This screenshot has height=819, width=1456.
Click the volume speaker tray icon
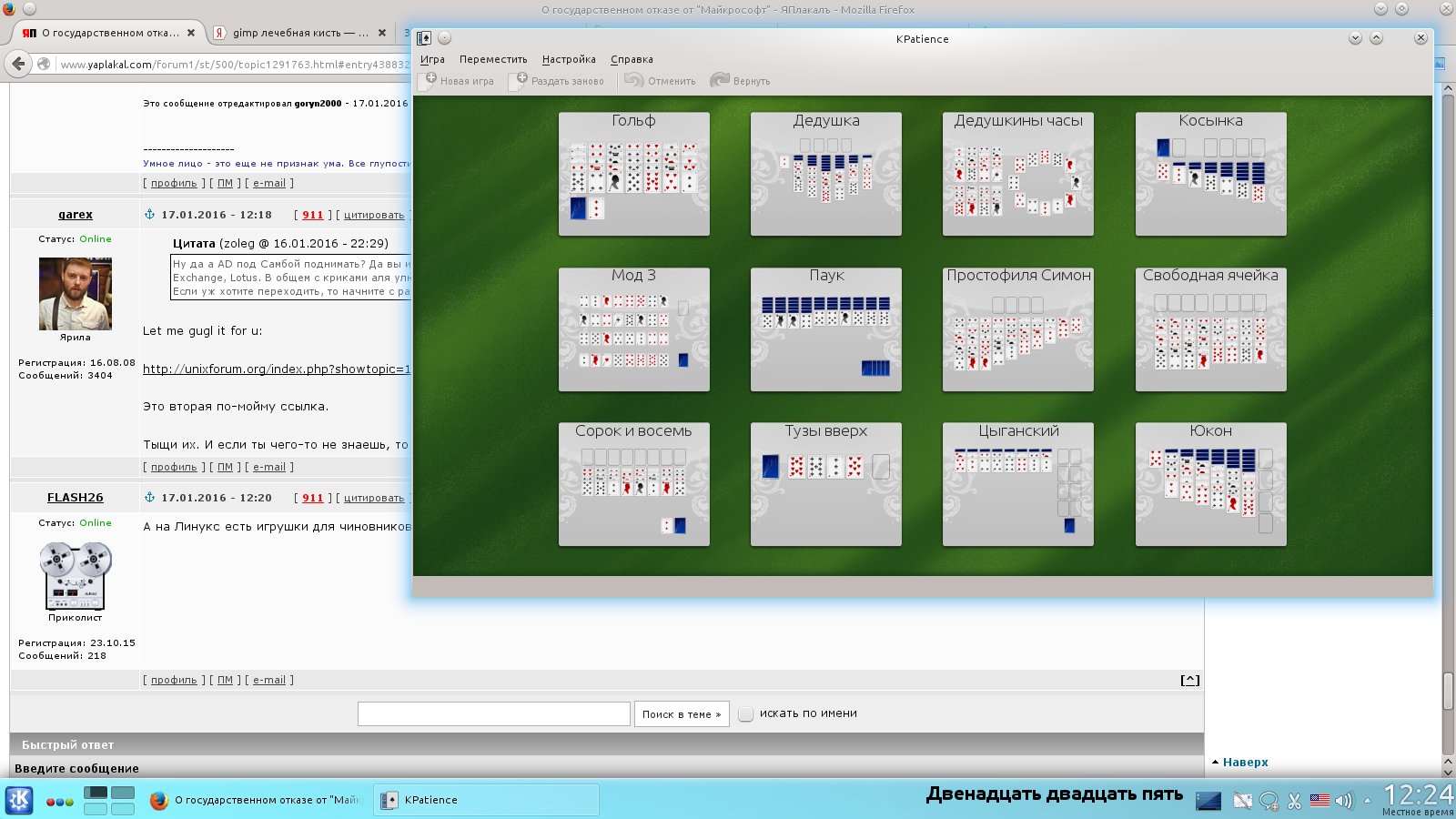(1343, 801)
